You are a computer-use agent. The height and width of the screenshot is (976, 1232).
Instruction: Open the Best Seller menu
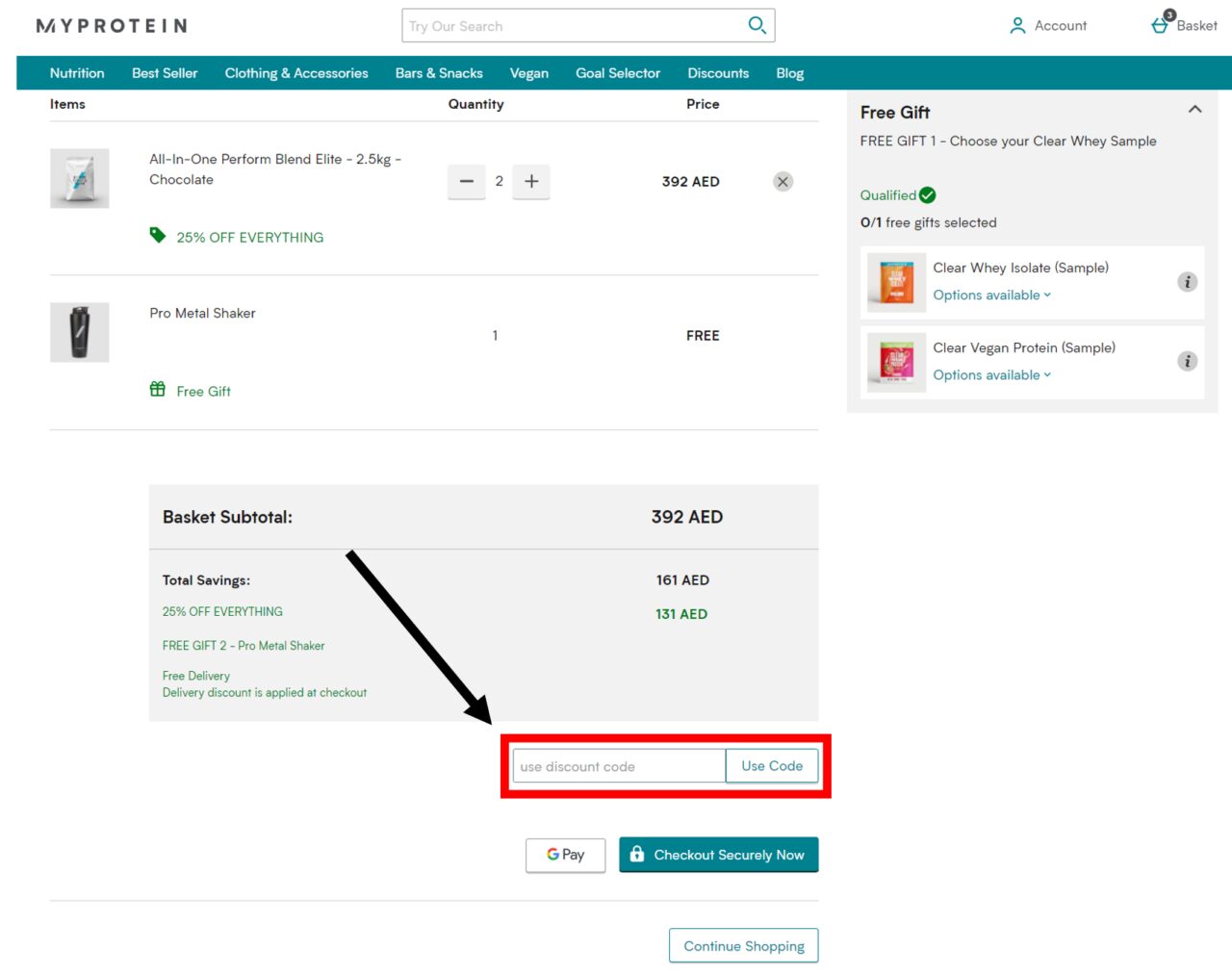tap(165, 73)
